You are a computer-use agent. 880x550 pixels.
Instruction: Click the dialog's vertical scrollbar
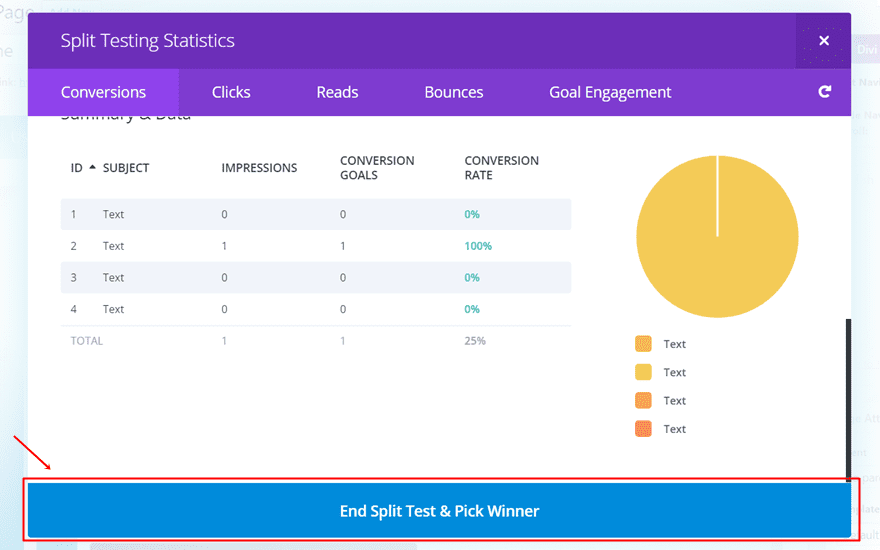pyautogui.click(x=848, y=400)
